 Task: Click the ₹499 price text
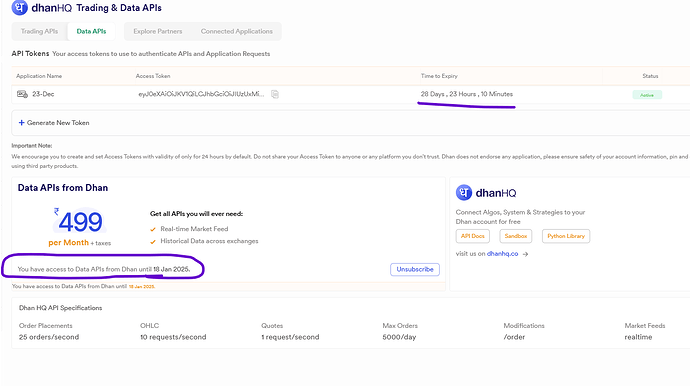pyautogui.click(x=78, y=221)
